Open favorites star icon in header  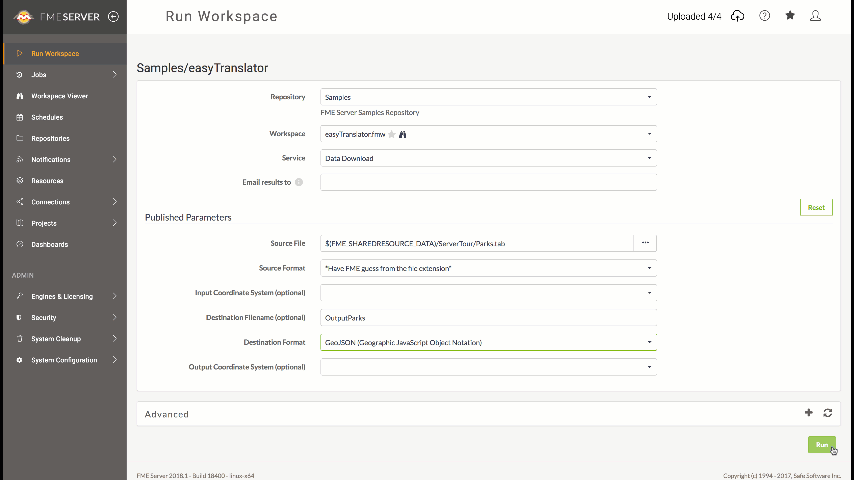point(790,16)
